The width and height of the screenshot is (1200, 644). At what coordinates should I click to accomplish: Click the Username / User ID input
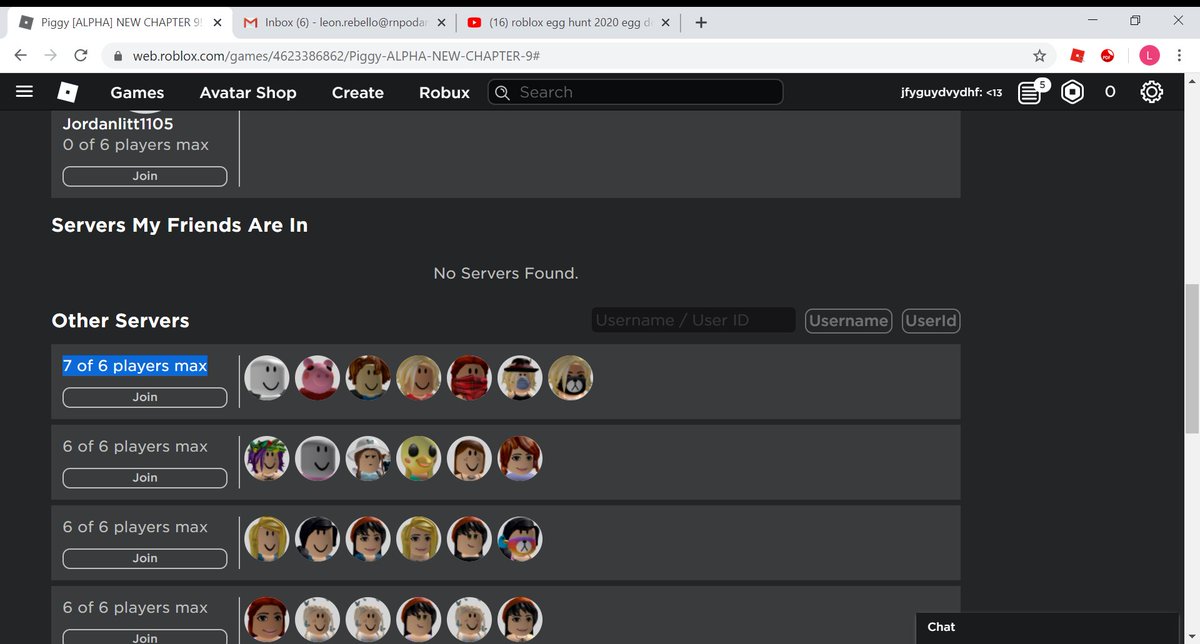coord(693,320)
